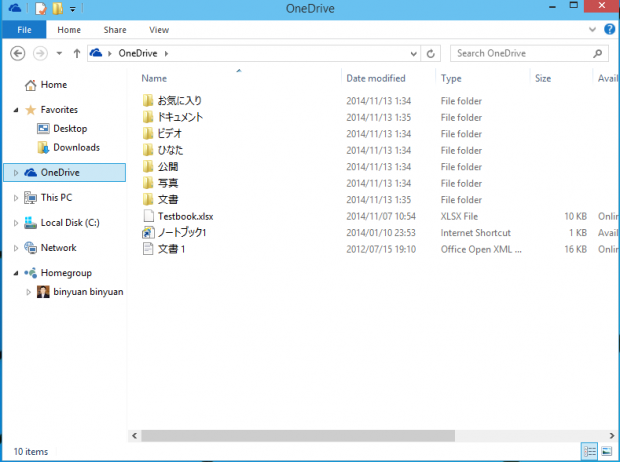Click the Properties quick access icon

click(x=41, y=8)
